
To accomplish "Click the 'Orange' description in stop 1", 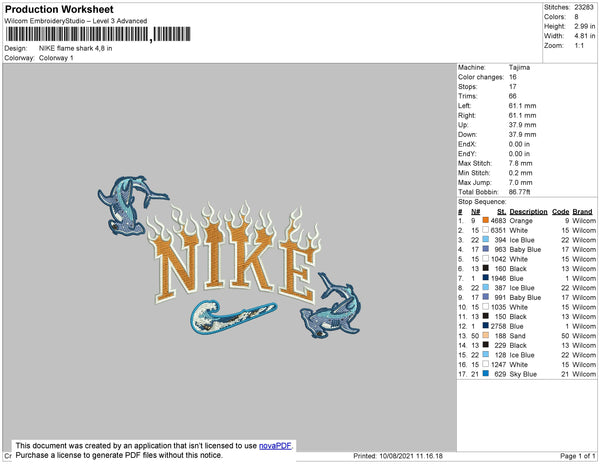I will tap(521, 221).
